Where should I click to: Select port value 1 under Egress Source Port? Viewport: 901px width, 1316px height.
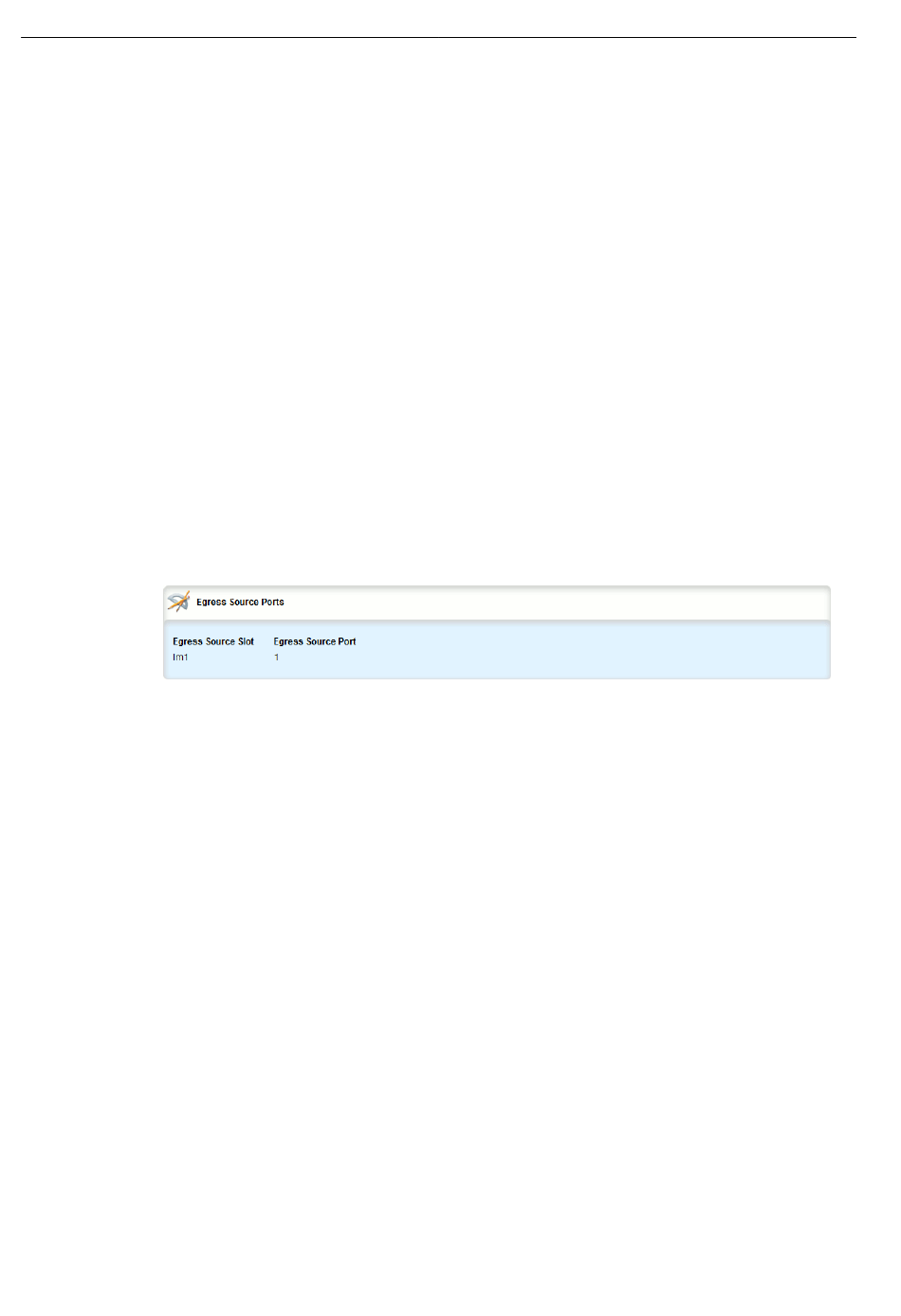coord(277,658)
